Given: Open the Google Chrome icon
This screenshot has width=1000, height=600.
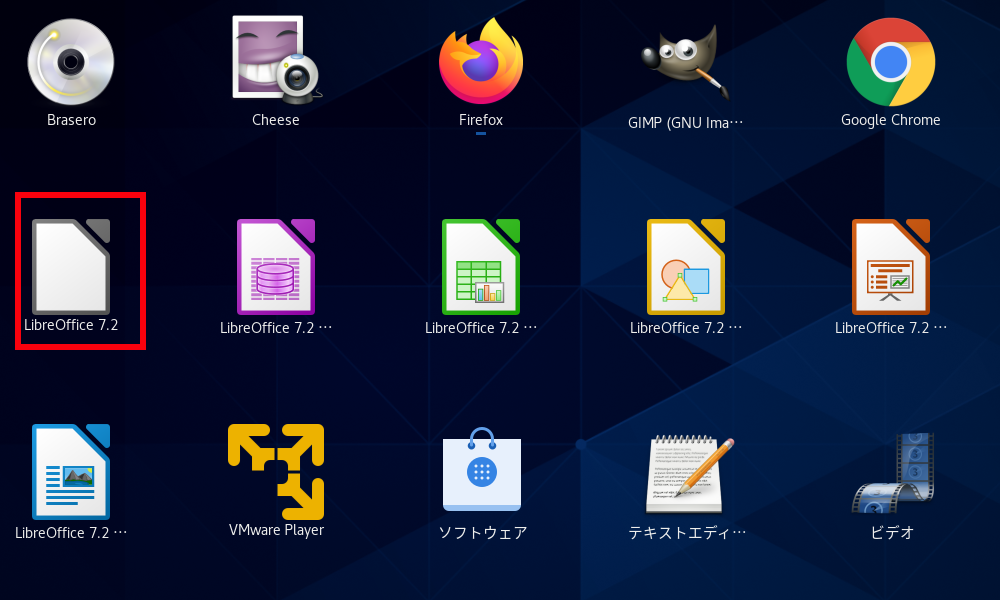Looking at the screenshot, I should click(x=890, y=62).
